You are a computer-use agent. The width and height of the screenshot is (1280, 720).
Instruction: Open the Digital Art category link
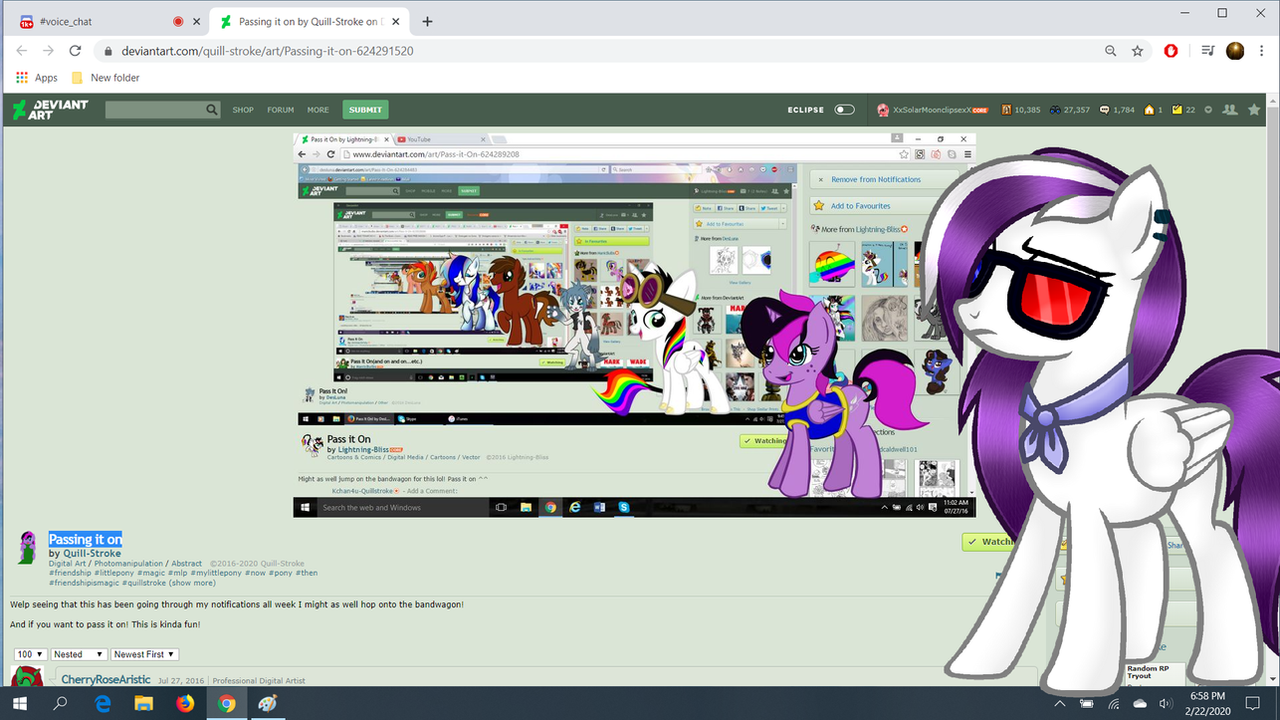click(x=69, y=563)
